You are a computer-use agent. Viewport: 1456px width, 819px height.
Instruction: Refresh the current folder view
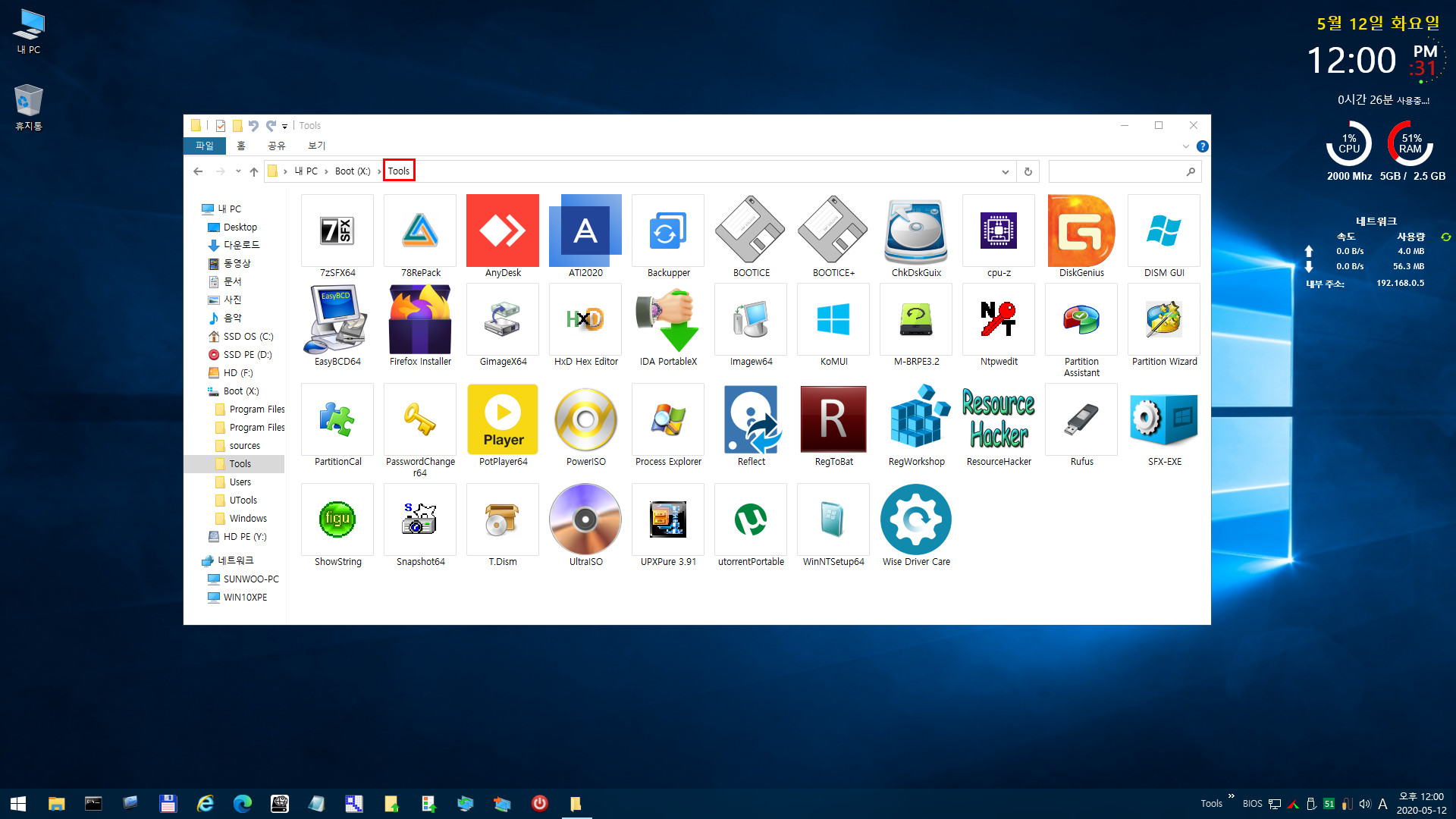coord(1028,171)
